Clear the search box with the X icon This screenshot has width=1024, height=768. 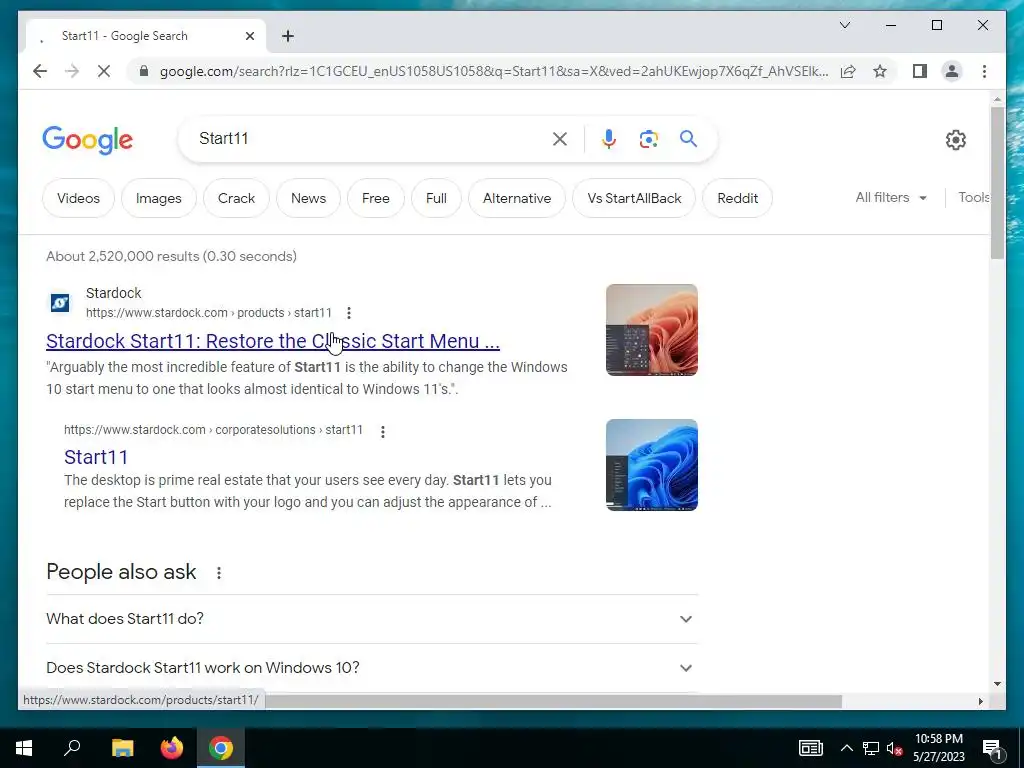point(560,138)
